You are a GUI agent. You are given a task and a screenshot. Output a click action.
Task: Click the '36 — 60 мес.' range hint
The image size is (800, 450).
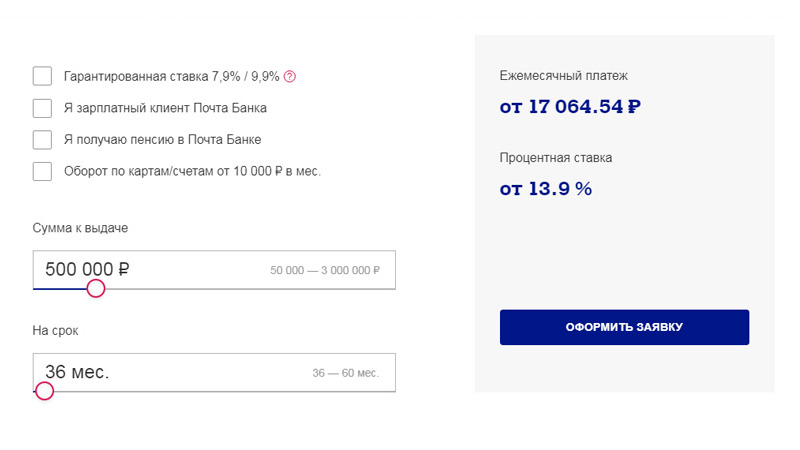(345, 373)
